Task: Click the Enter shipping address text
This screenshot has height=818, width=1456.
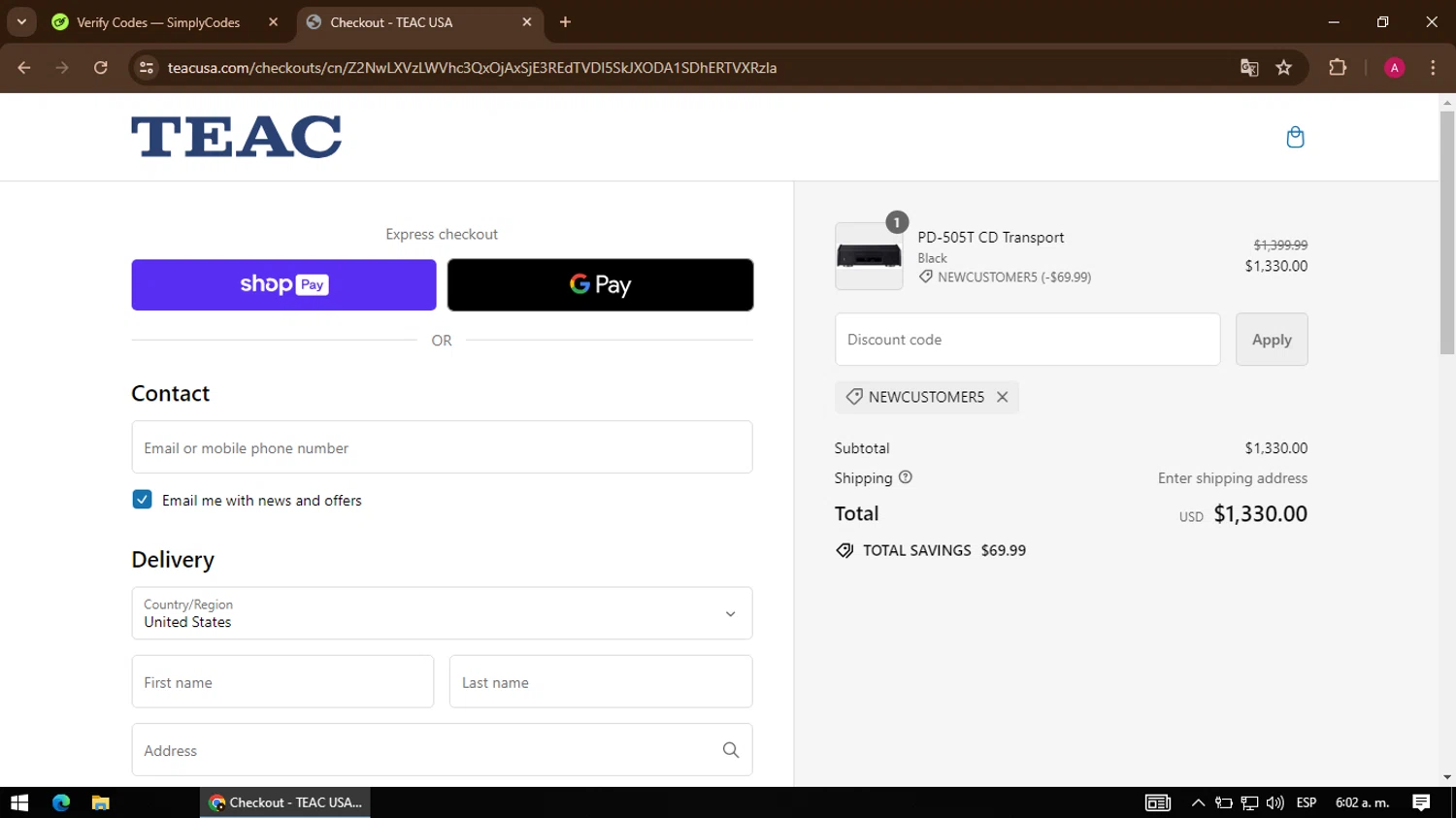Action: pos(1232,478)
